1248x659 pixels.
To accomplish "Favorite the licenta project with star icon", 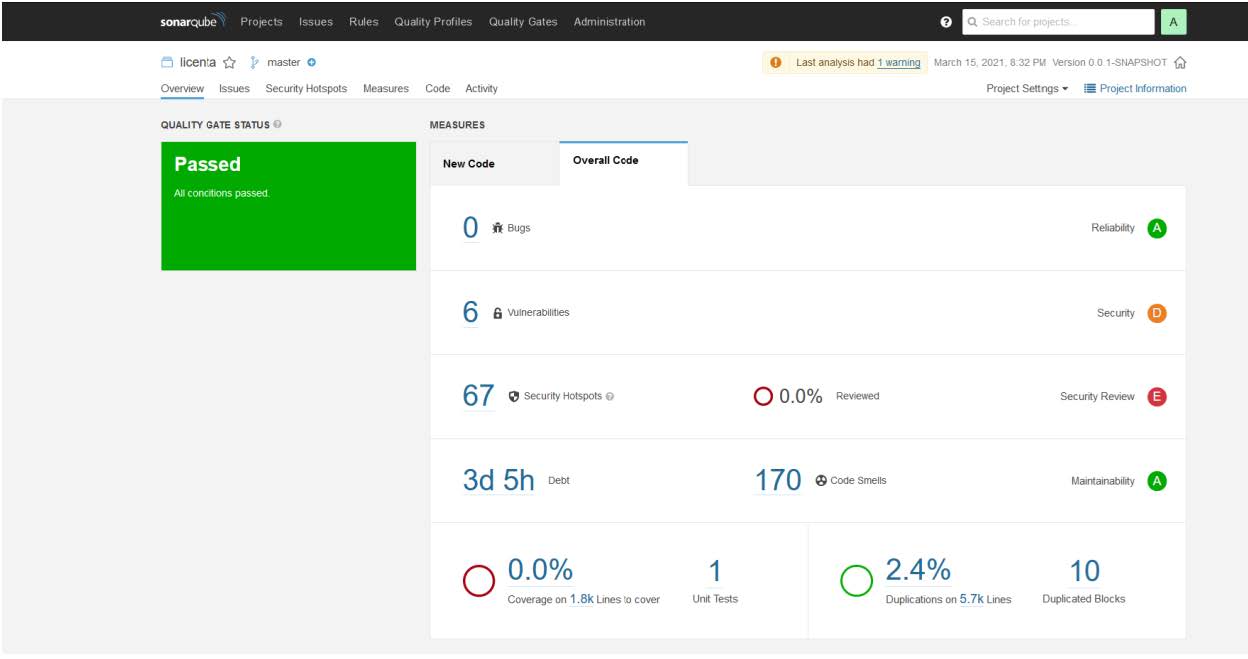I will point(229,63).
